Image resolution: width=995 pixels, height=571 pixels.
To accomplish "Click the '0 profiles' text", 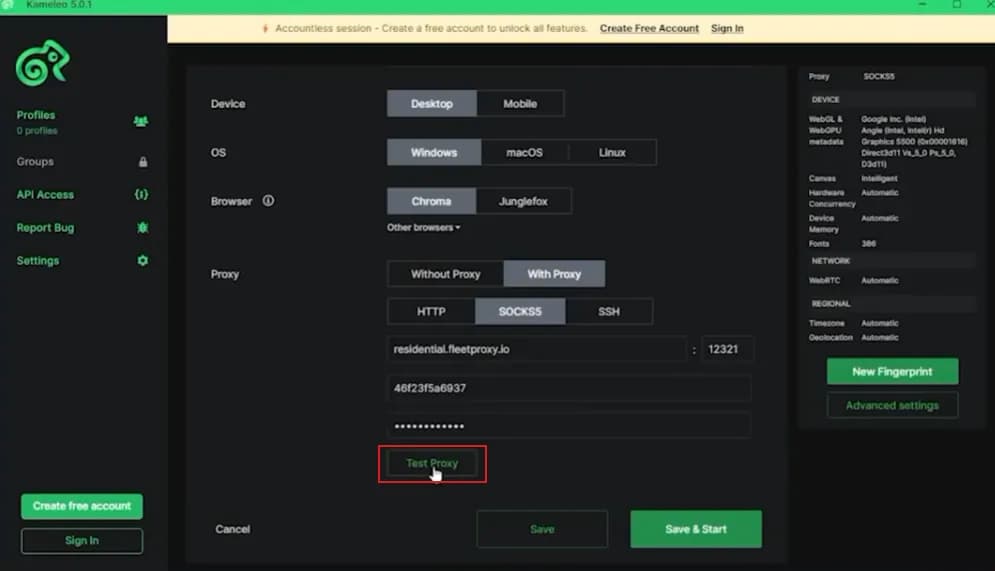I will 37,131.
